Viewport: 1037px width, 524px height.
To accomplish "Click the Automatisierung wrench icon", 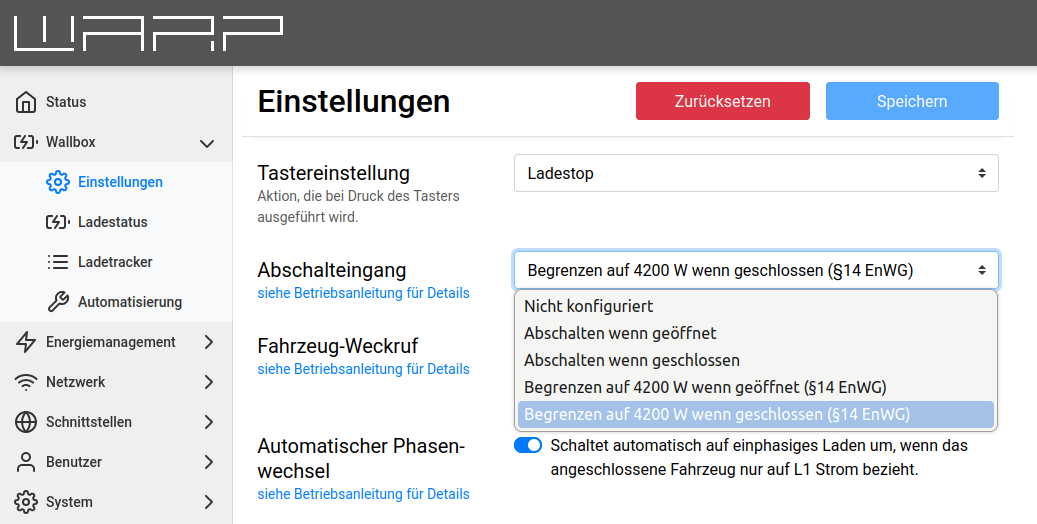I will (x=58, y=302).
